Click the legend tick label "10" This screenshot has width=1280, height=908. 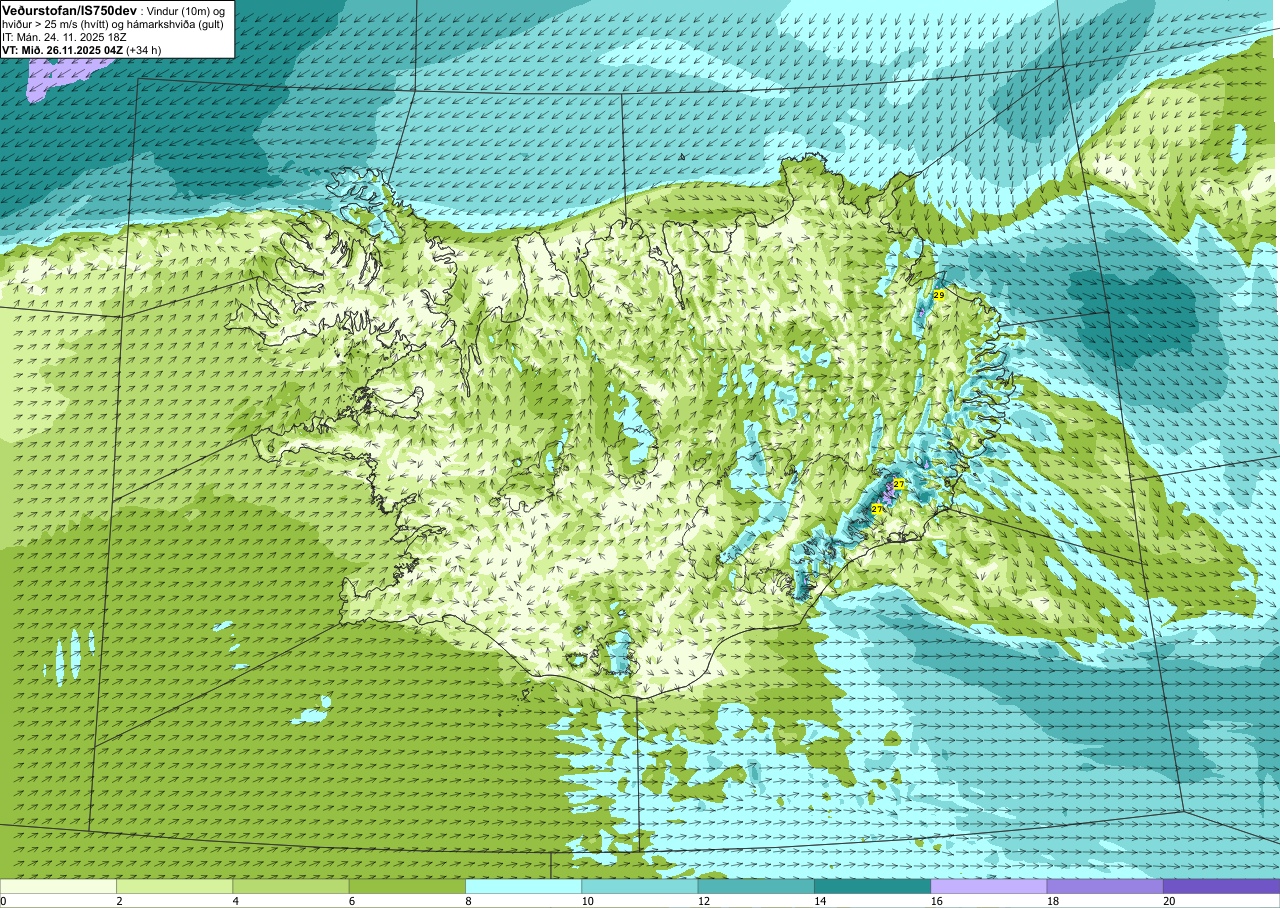(x=587, y=901)
